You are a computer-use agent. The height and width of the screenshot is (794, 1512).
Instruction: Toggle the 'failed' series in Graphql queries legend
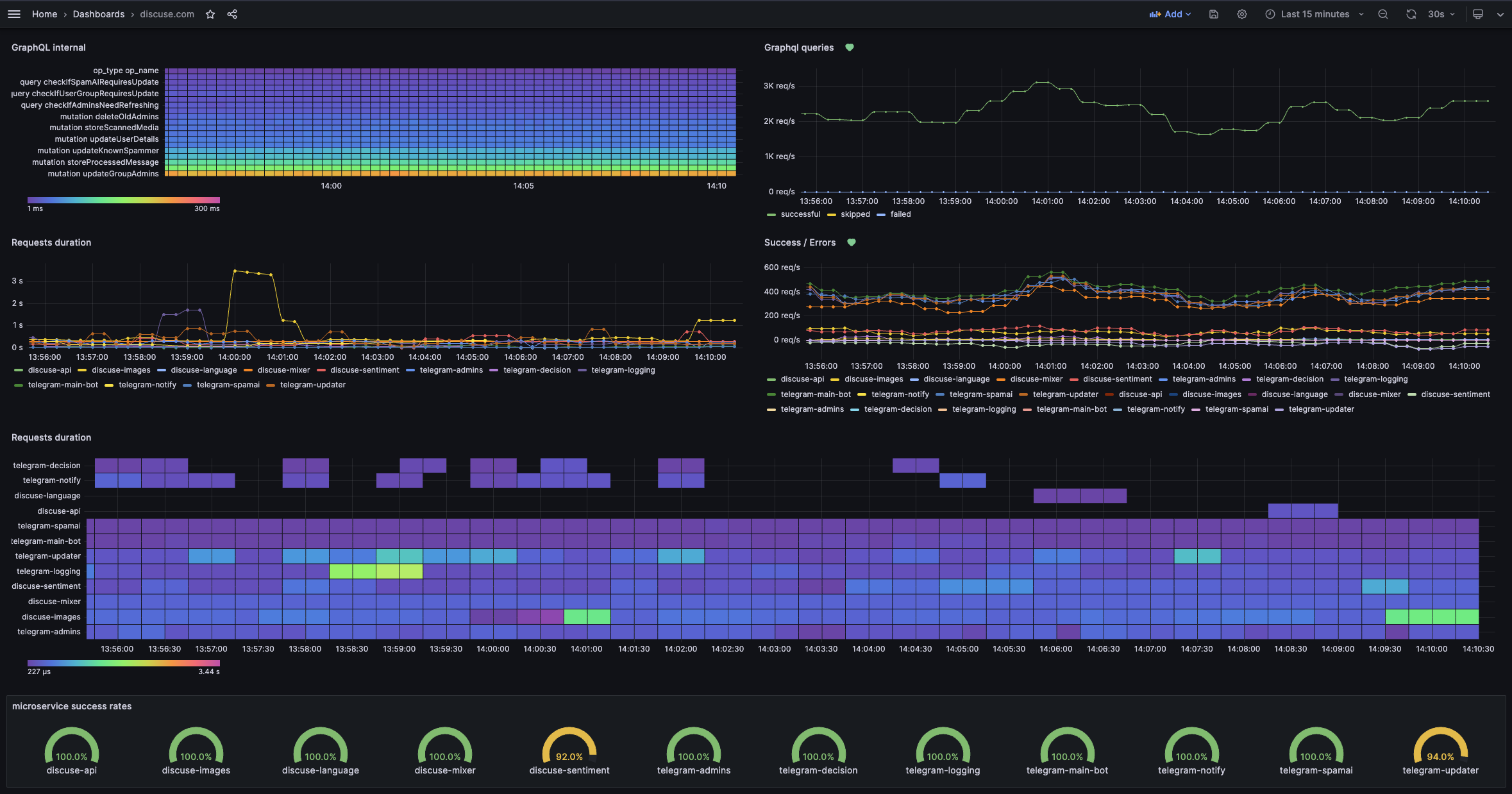(900, 214)
